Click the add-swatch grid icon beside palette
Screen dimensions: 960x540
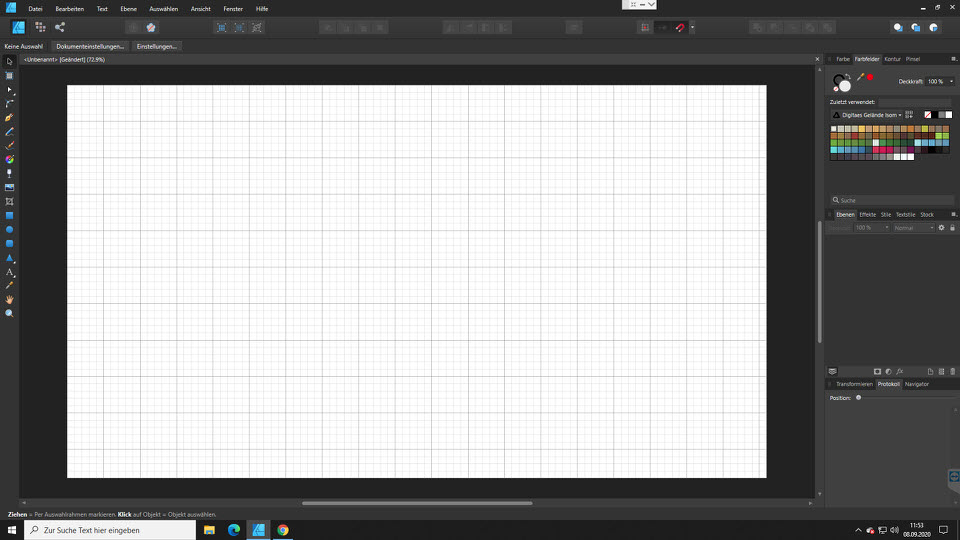909,114
